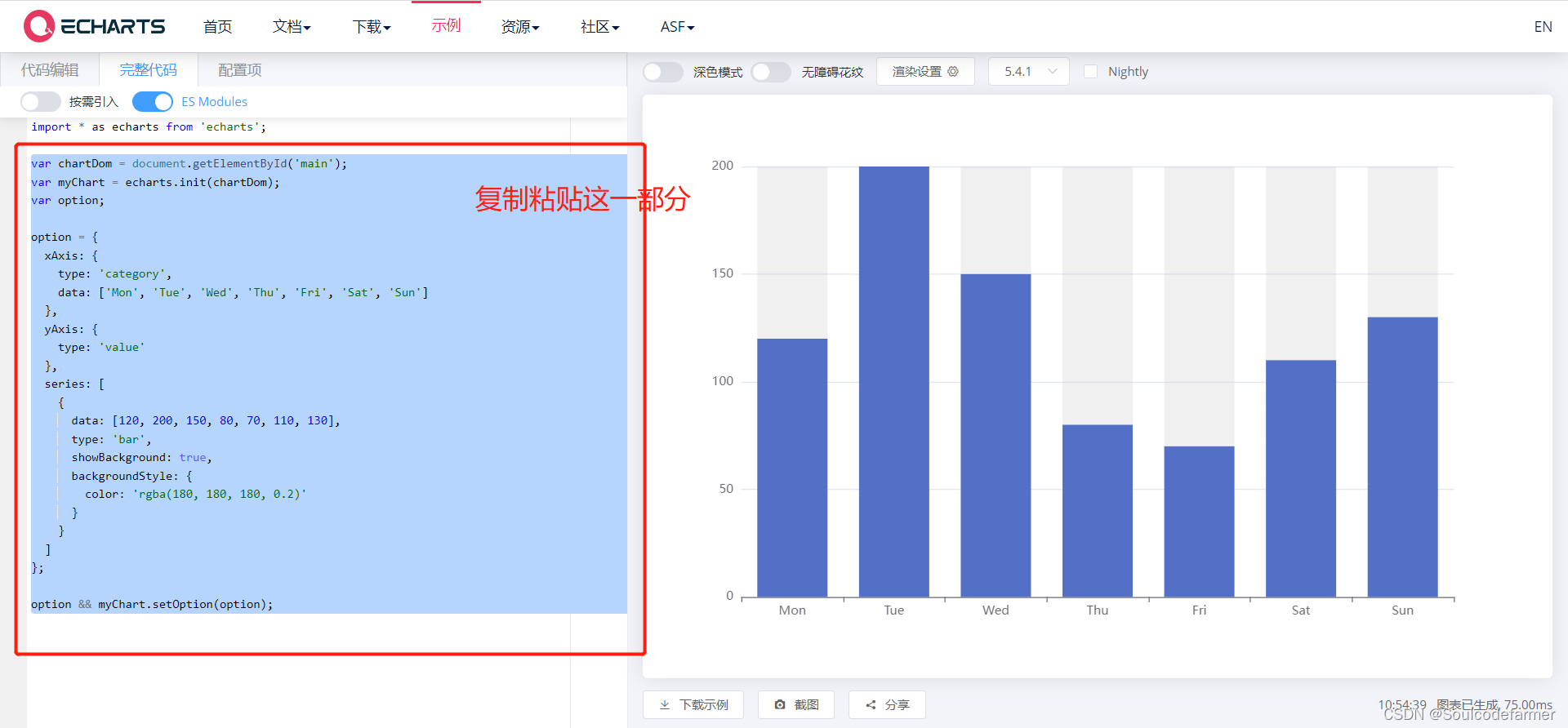Viewport: 1568px width, 728px height.
Task: Click the blue Fri bar in the chart
Action: [1199, 522]
